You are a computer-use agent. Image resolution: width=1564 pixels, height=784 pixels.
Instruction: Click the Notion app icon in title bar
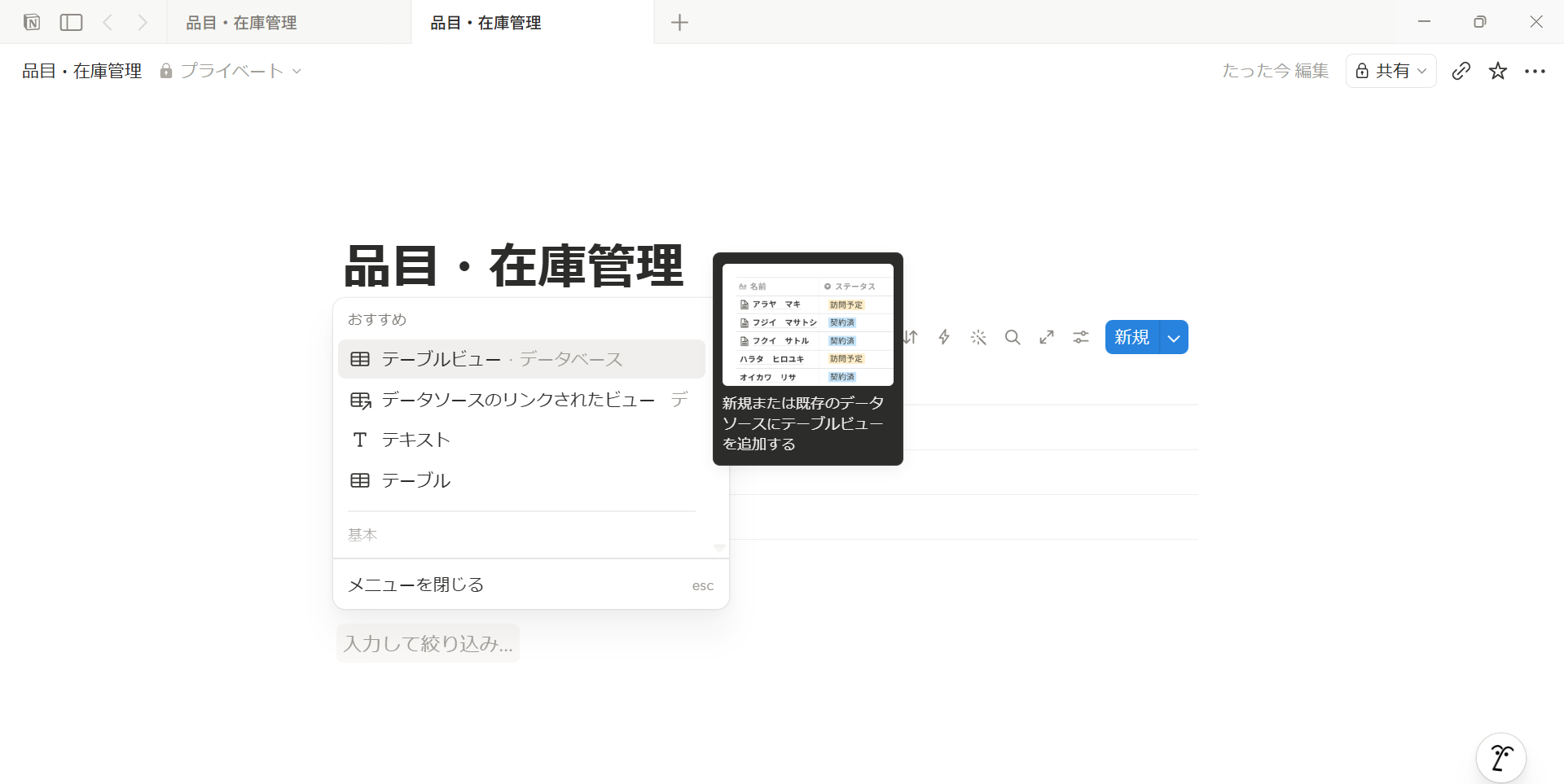pos(32,22)
